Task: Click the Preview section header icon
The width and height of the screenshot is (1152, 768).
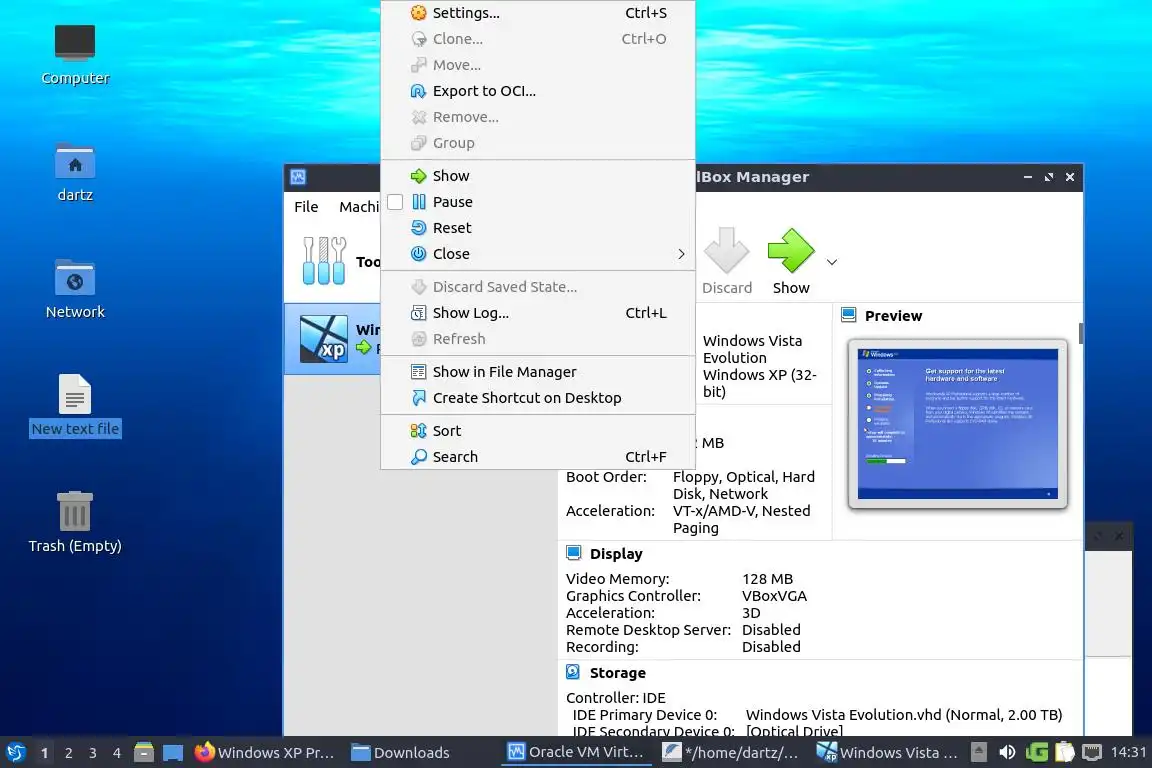Action: pyautogui.click(x=849, y=315)
